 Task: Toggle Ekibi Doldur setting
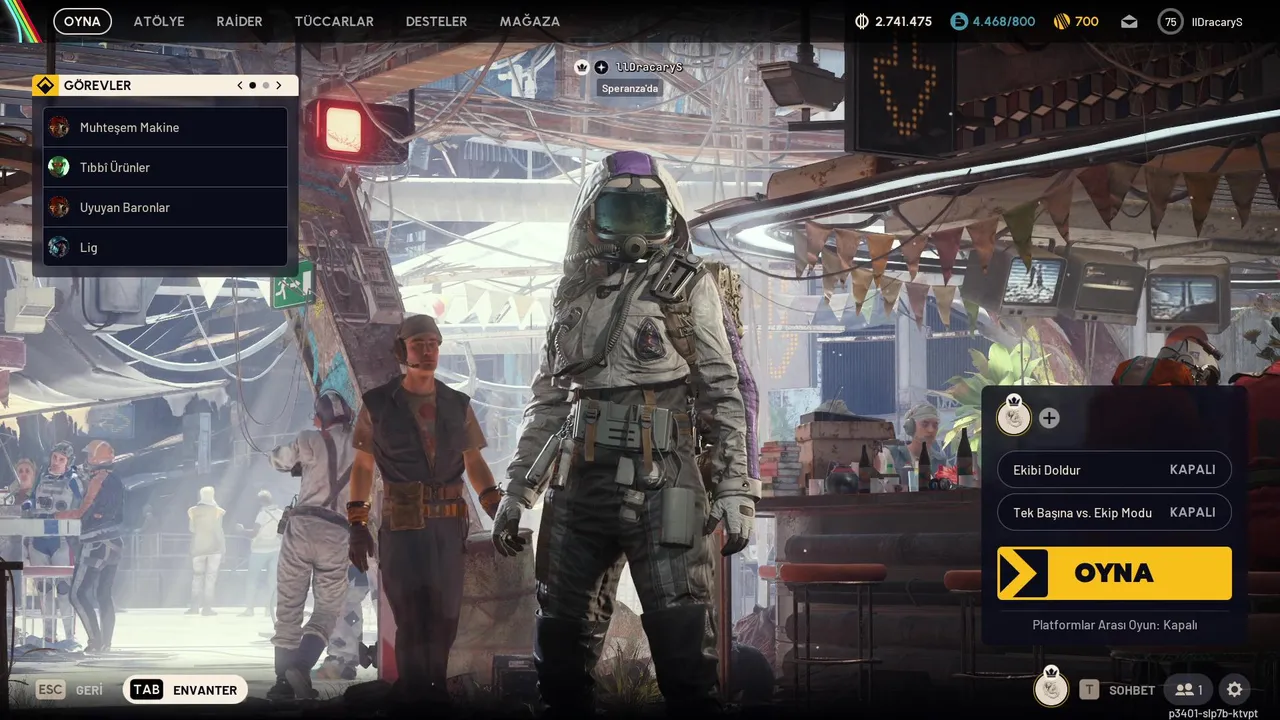tap(1114, 469)
